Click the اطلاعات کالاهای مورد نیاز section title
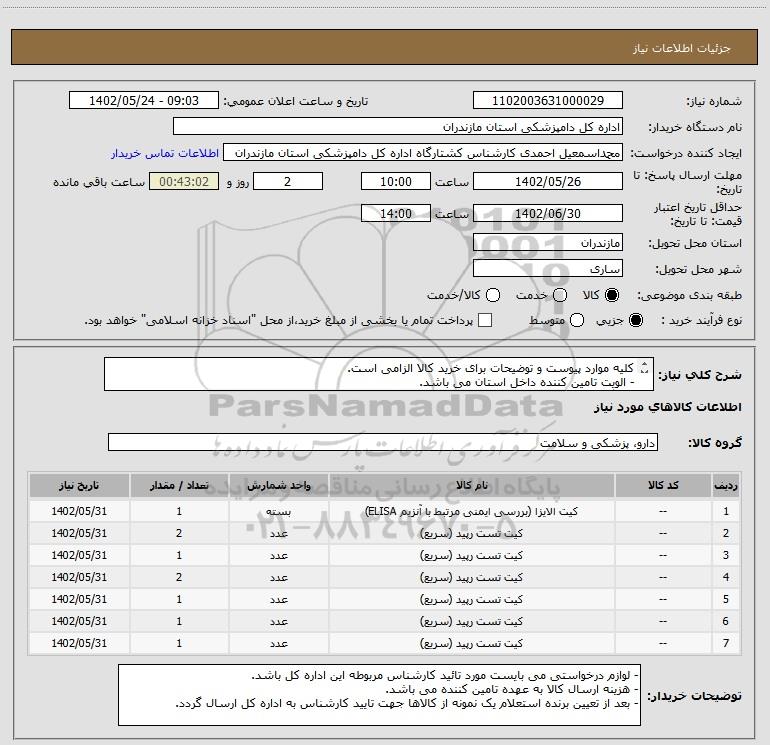770x745 pixels. [667, 407]
